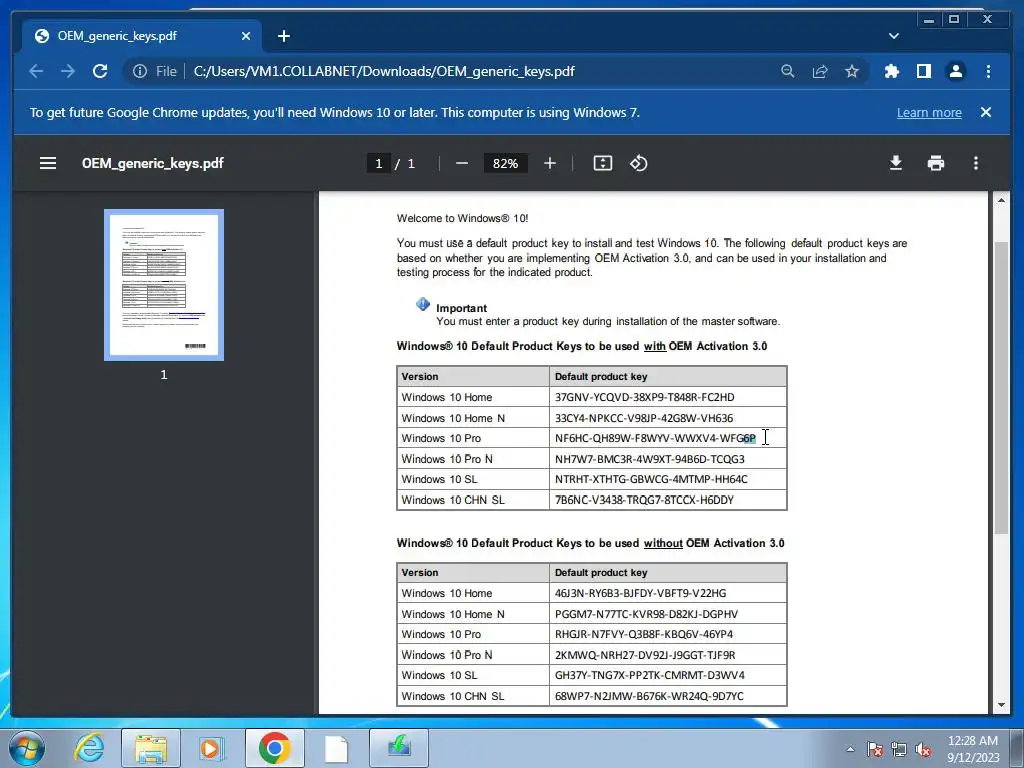Click the key NTRHT-XTHTG-GBWCG-4MTMP-HH64C

[x=651, y=479]
